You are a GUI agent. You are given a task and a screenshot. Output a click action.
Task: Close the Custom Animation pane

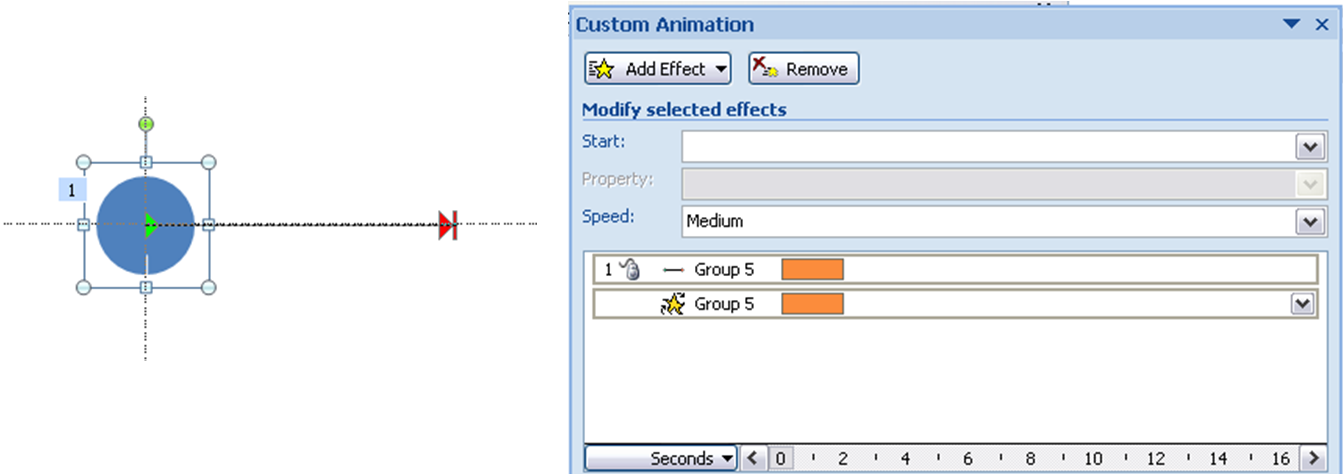[1321, 24]
